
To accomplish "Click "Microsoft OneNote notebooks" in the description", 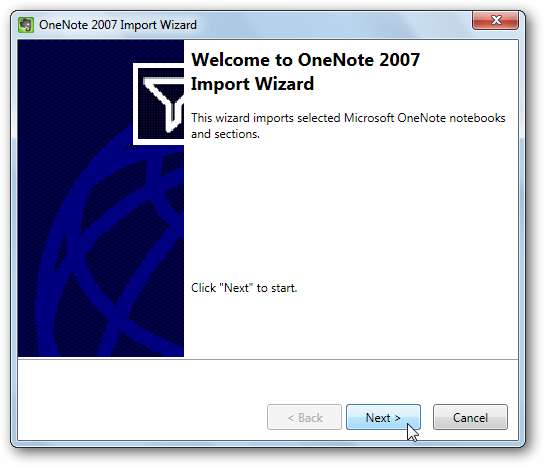I will coord(424,118).
